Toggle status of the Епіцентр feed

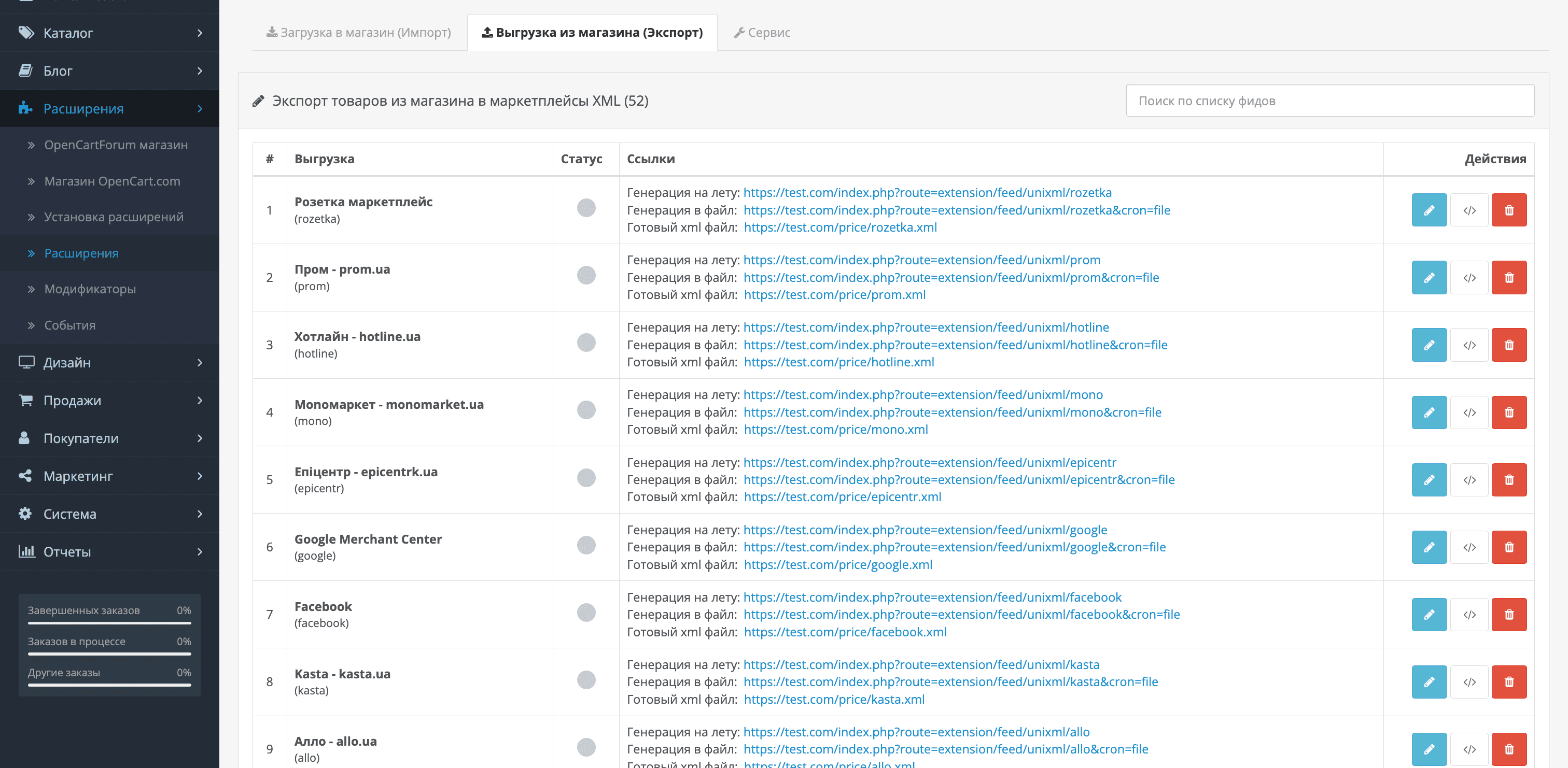(586, 478)
